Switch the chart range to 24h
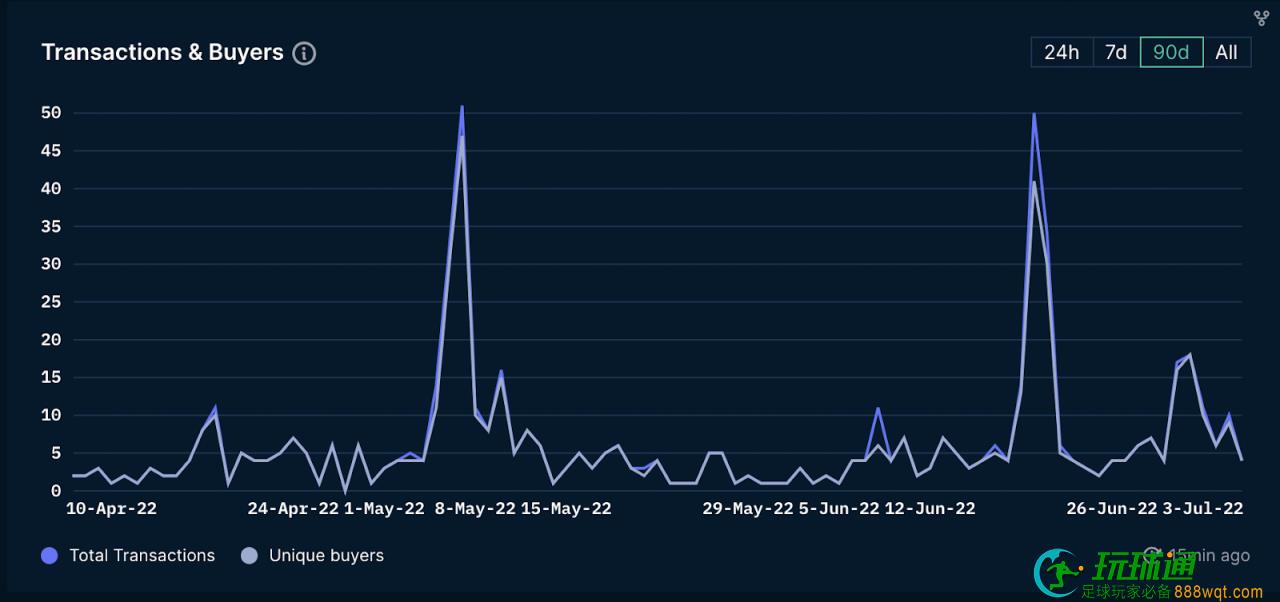The height and width of the screenshot is (602, 1280). (x=1061, y=52)
